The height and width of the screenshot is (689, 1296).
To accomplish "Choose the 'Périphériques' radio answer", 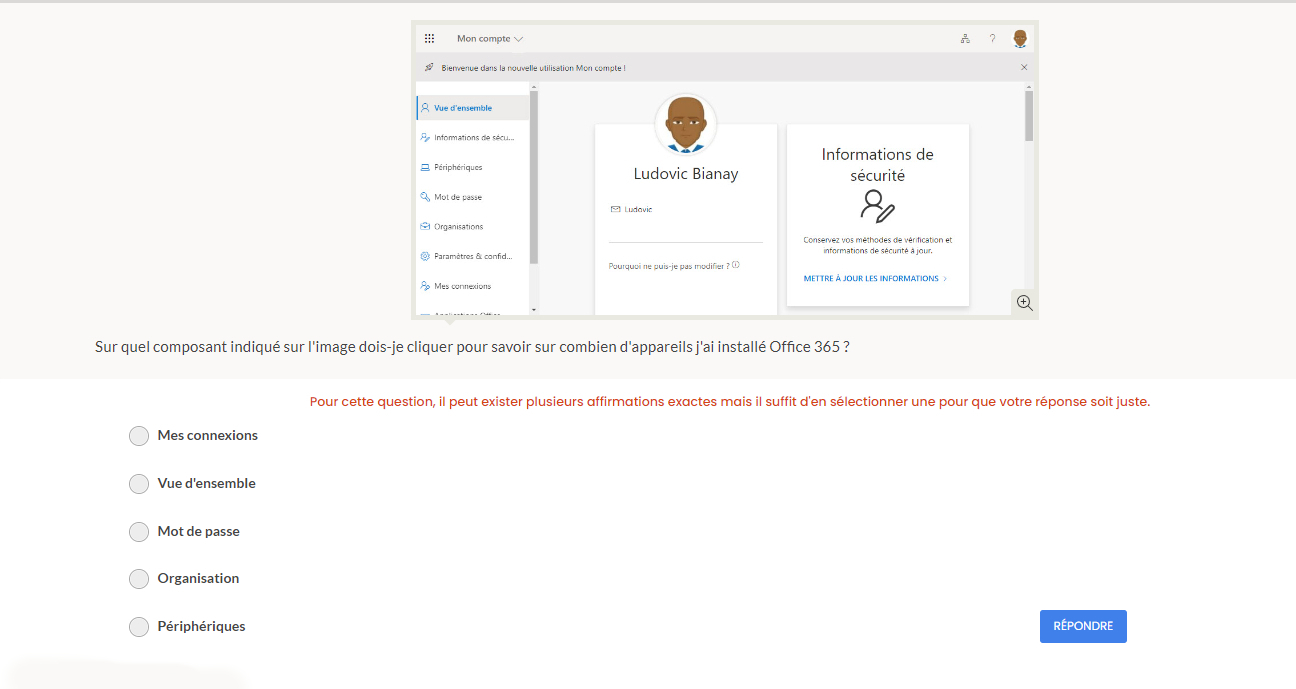I will coord(139,627).
